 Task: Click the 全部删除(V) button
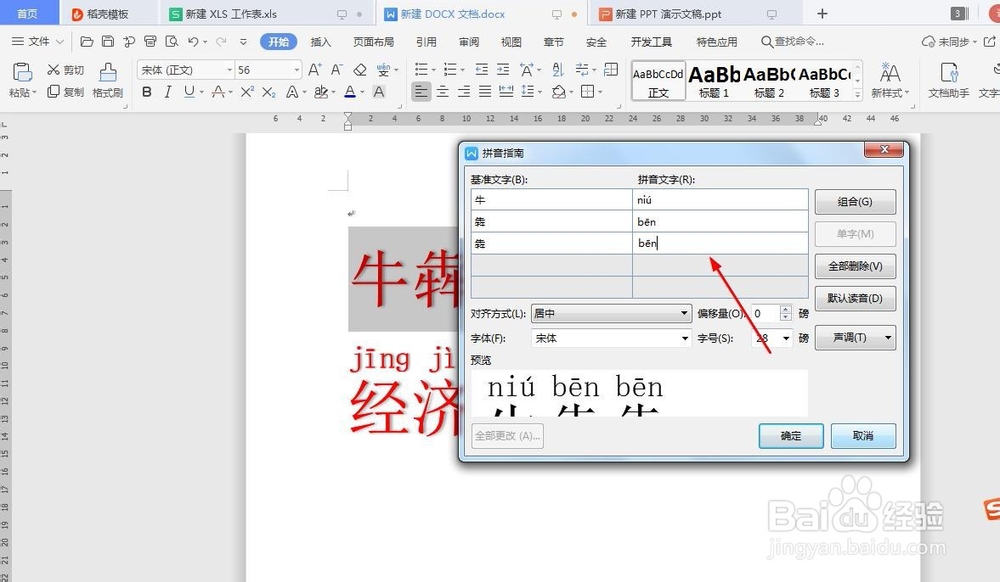click(x=855, y=266)
